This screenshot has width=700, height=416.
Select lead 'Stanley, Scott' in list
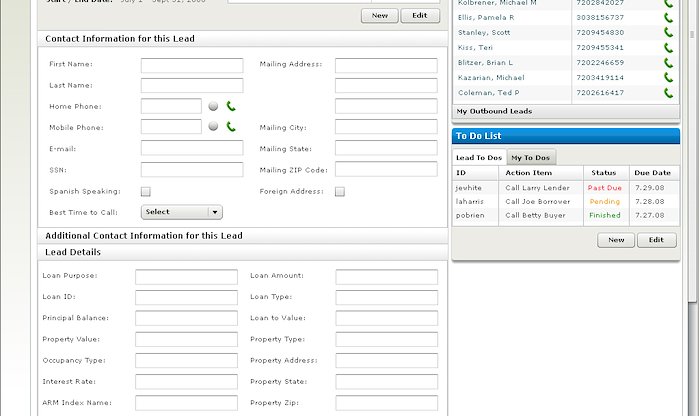coord(484,33)
